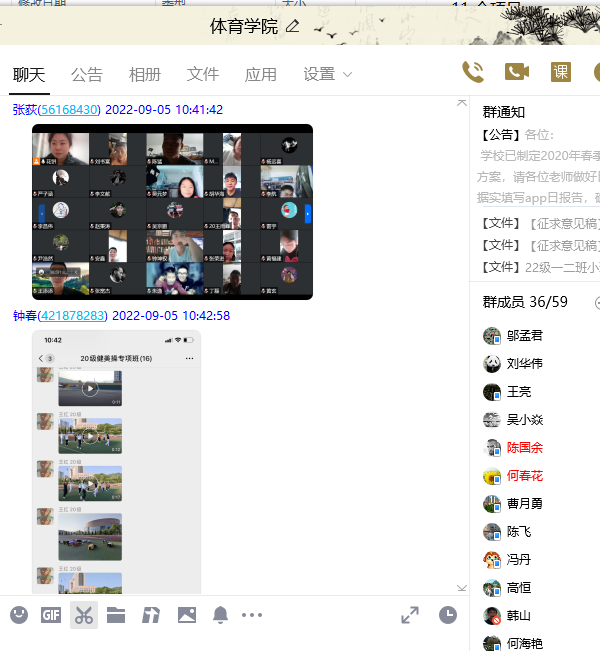Switch to the 公告 tab
Viewport: 600px width, 651px height.
pyautogui.click(x=87, y=74)
